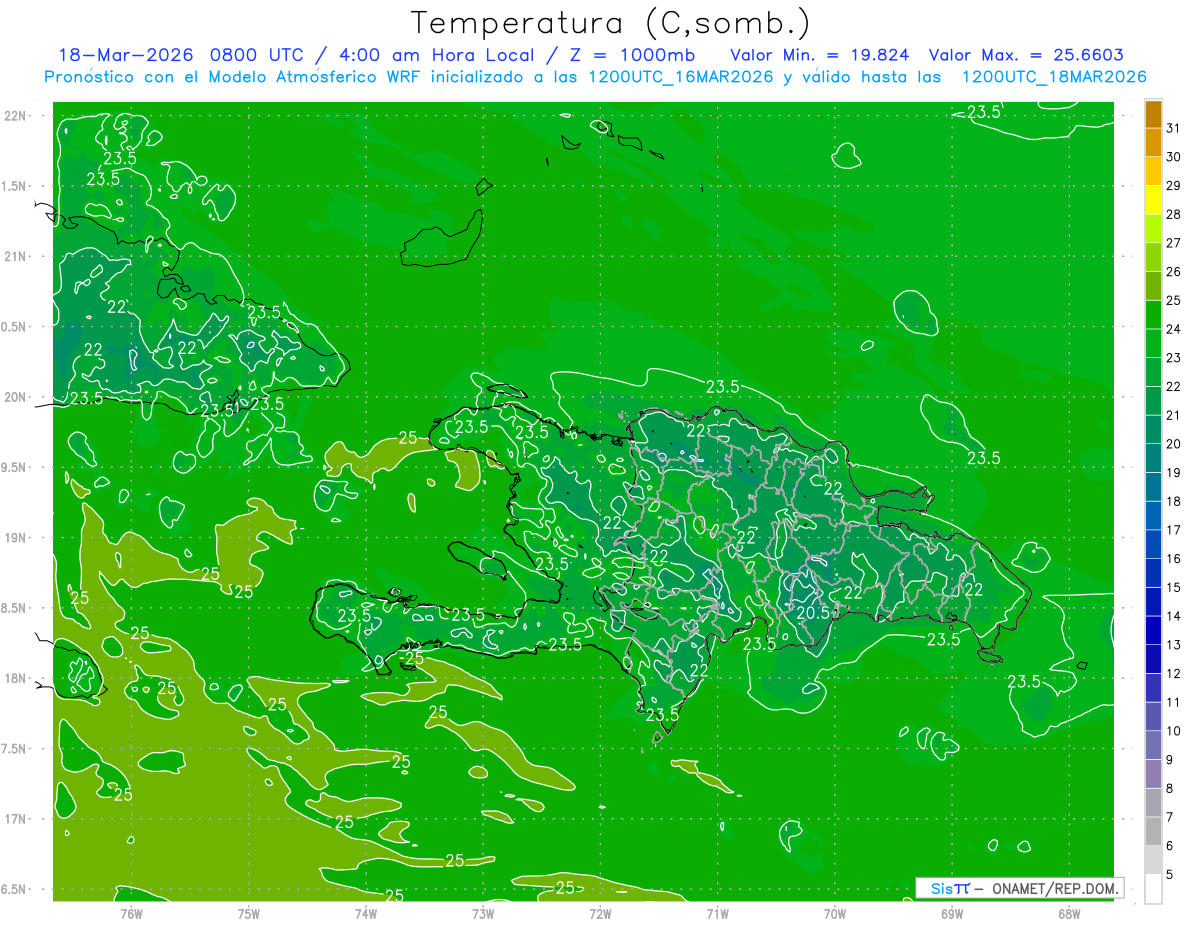The height and width of the screenshot is (927, 1200).
Task: Click the dark orange swatch above legend 31
Action: coord(1153,113)
